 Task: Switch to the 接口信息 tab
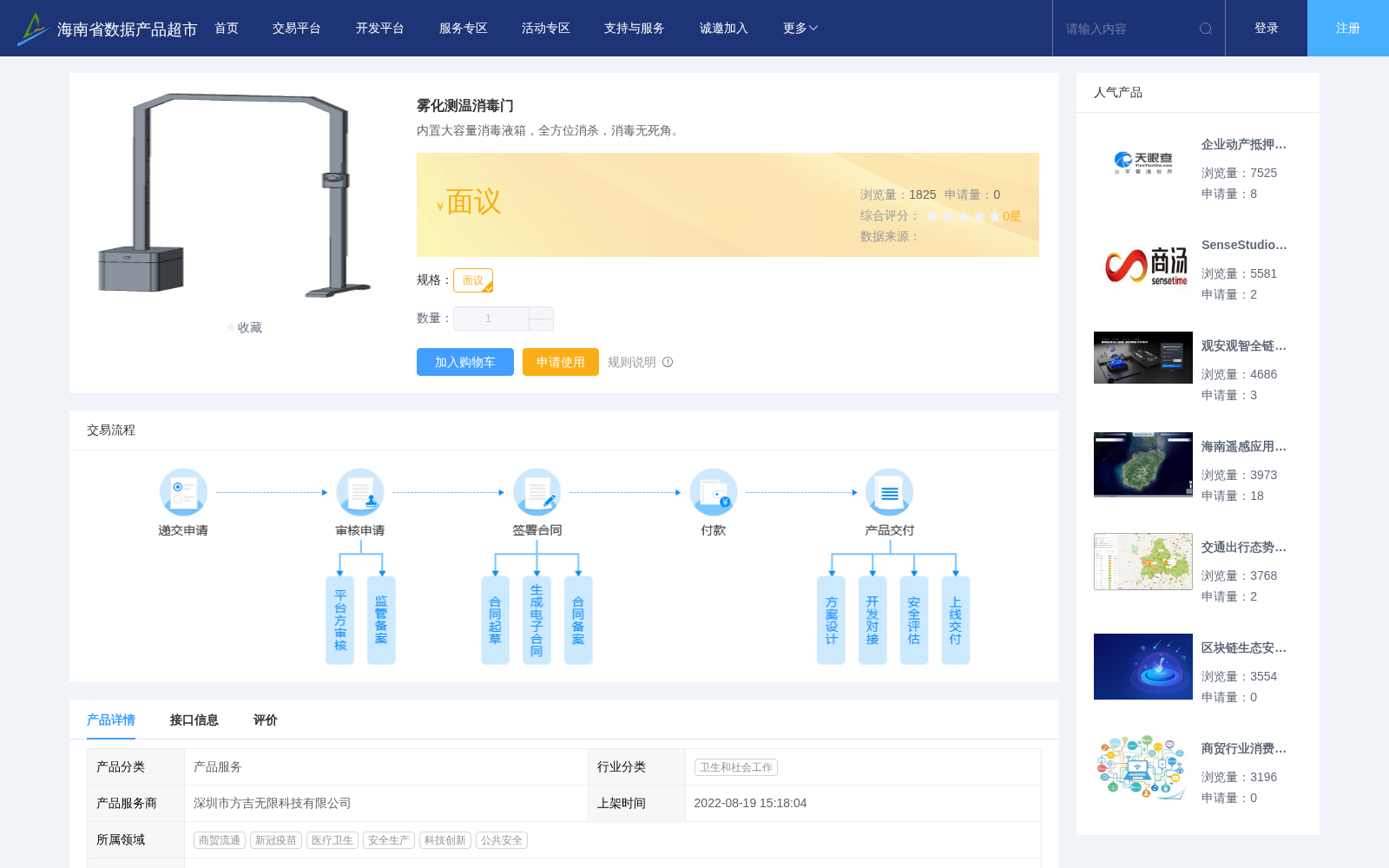(x=194, y=720)
